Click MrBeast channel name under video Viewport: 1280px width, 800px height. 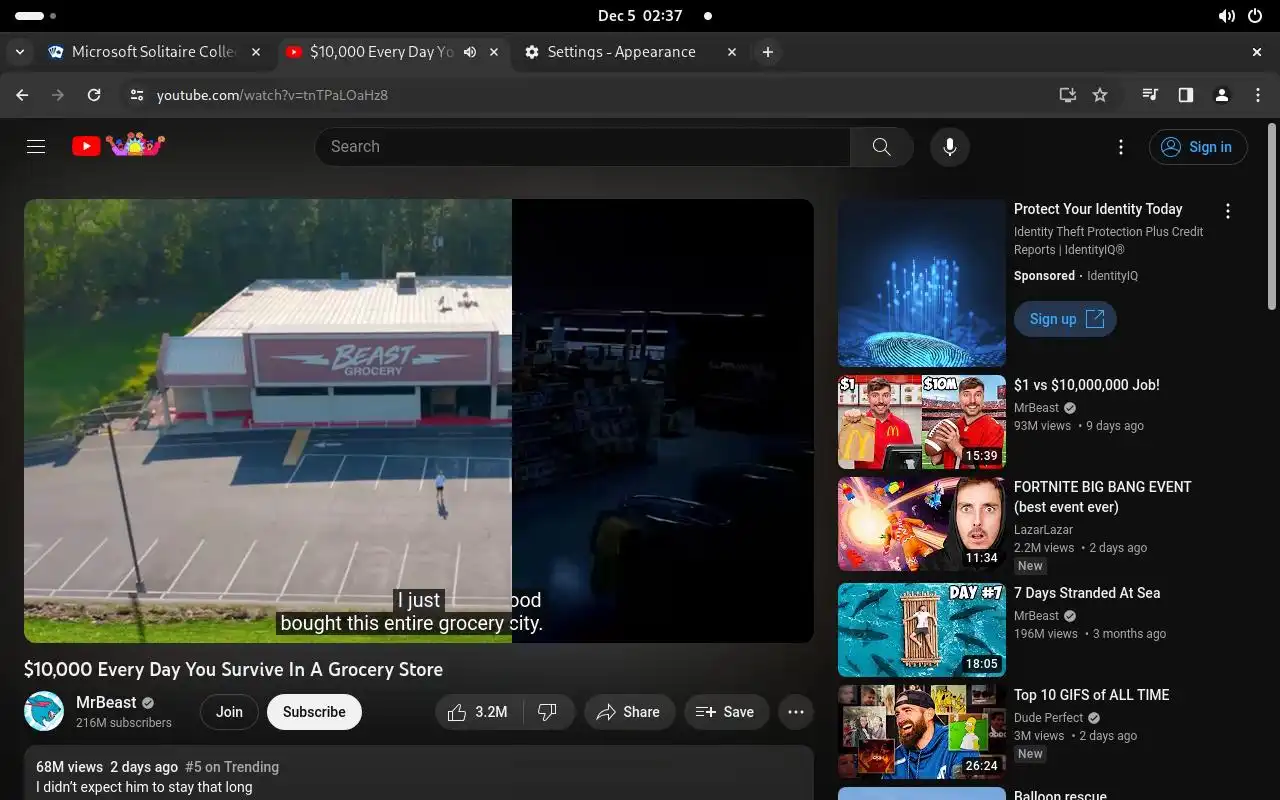coord(106,703)
